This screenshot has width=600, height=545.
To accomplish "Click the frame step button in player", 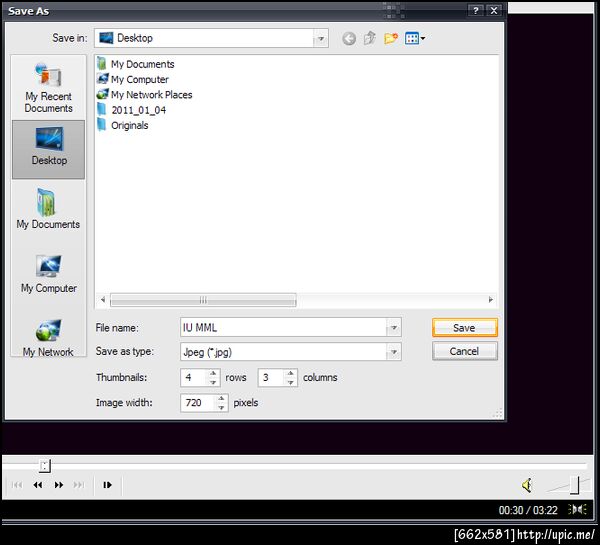I will click(x=108, y=485).
